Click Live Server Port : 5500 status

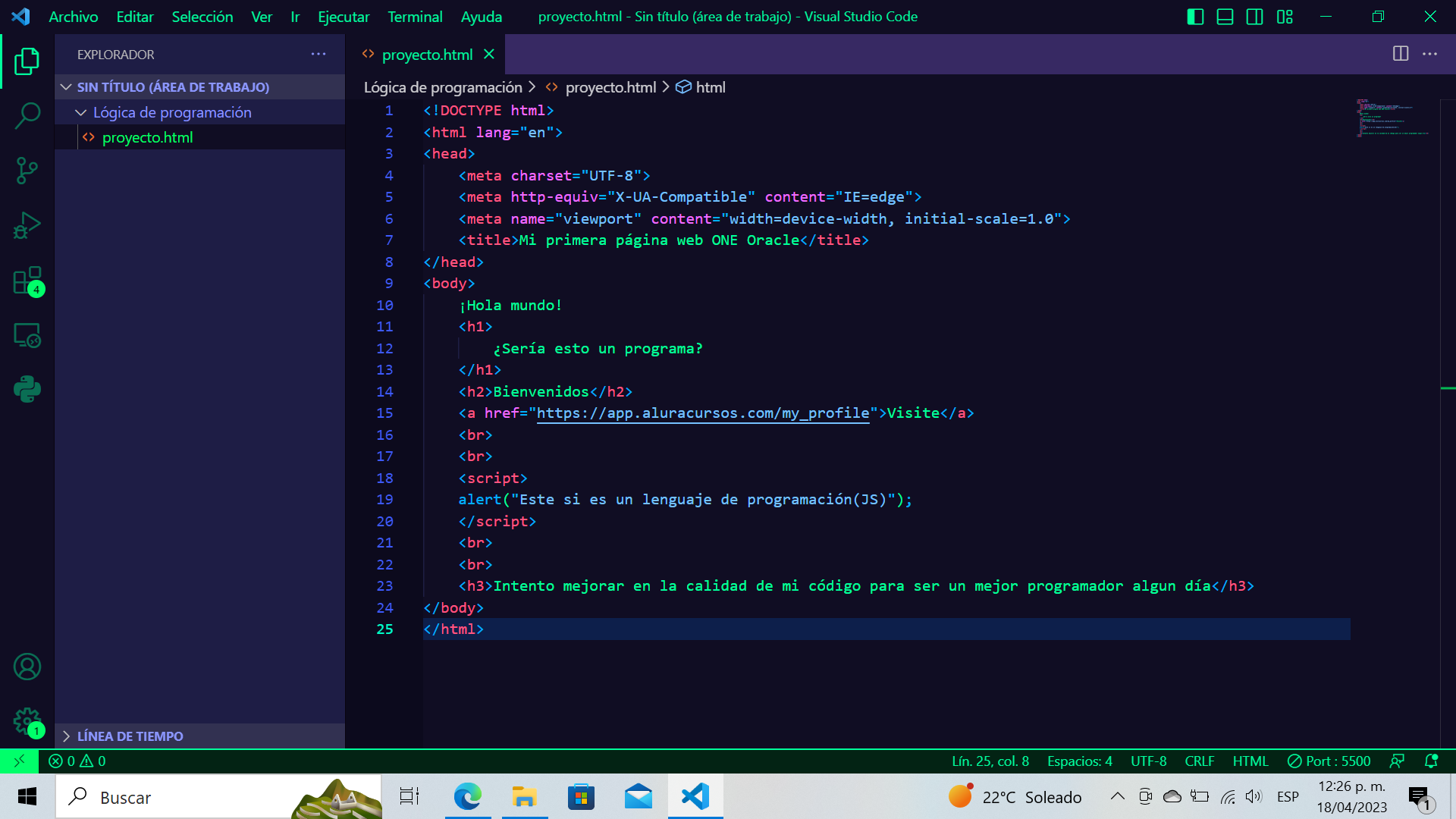[x=1329, y=761]
